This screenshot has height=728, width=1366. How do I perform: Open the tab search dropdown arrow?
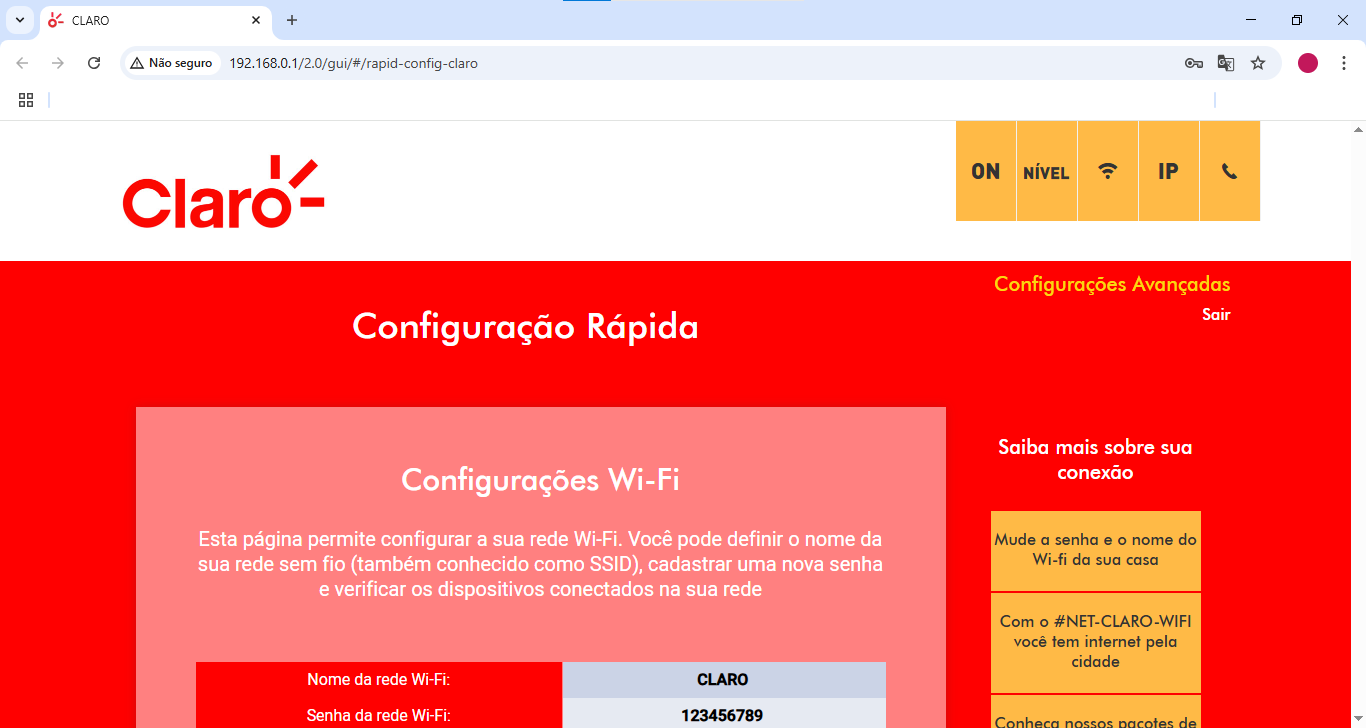click(x=19, y=20)
